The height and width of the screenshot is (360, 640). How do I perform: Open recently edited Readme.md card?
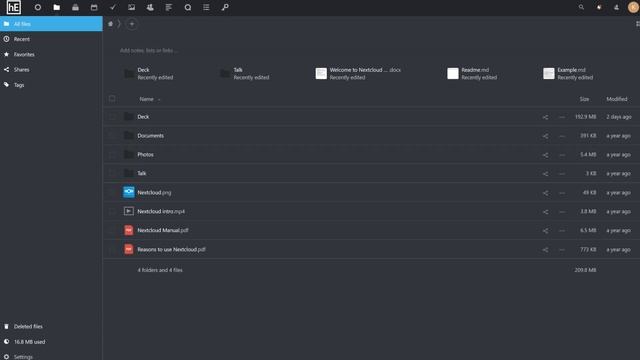[472, 73]
